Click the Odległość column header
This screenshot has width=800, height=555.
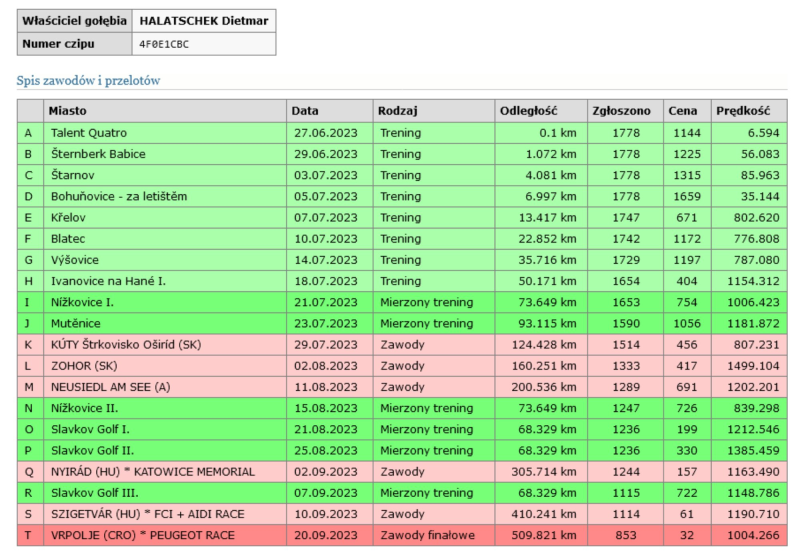[528, 112]
